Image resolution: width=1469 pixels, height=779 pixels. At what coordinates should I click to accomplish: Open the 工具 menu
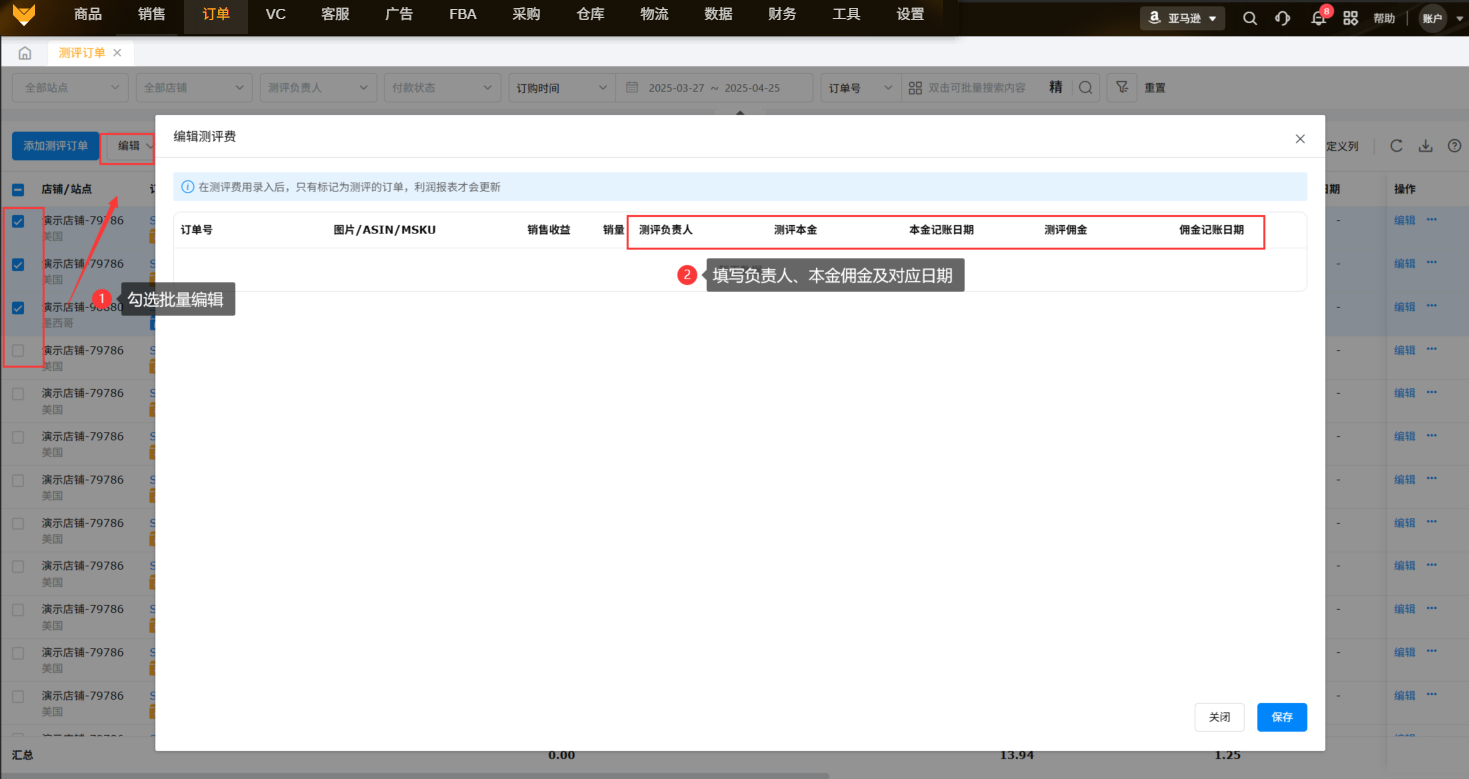[846, 14]
